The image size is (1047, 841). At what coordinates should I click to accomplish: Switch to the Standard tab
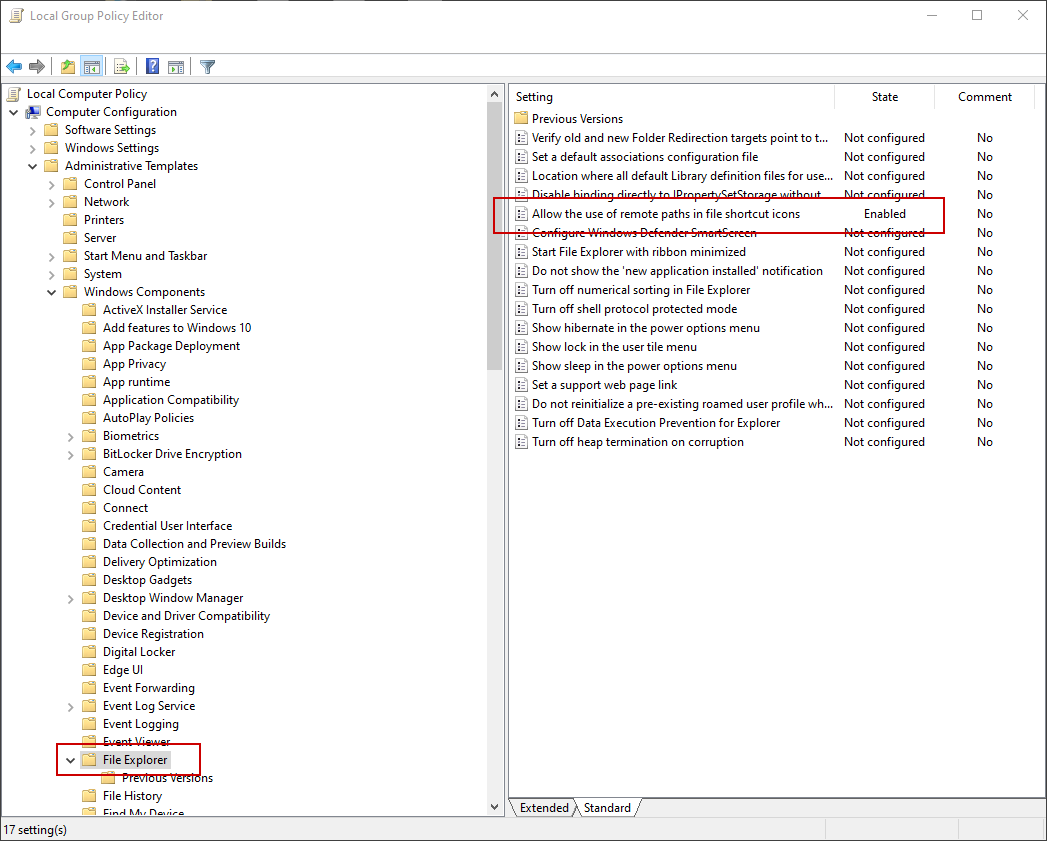[x=607, y=808]
